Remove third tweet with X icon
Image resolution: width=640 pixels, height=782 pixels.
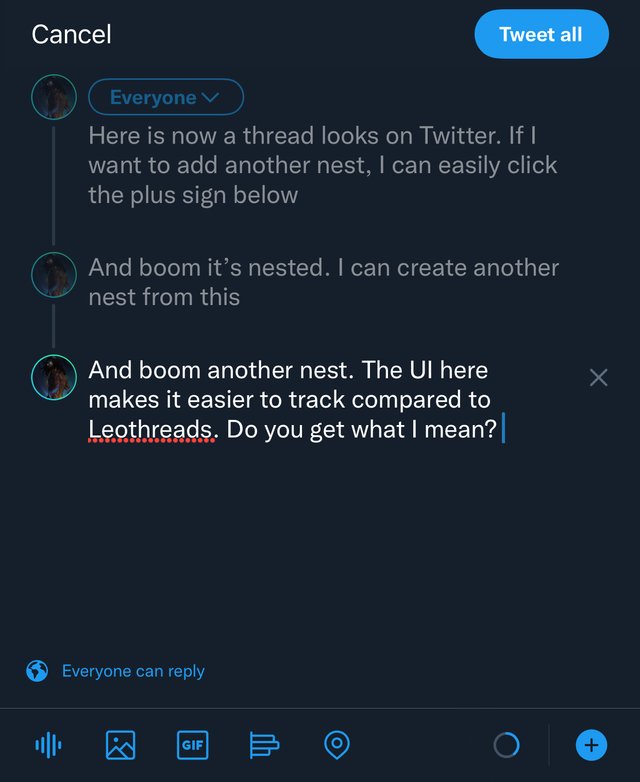[x=598, y=378]
